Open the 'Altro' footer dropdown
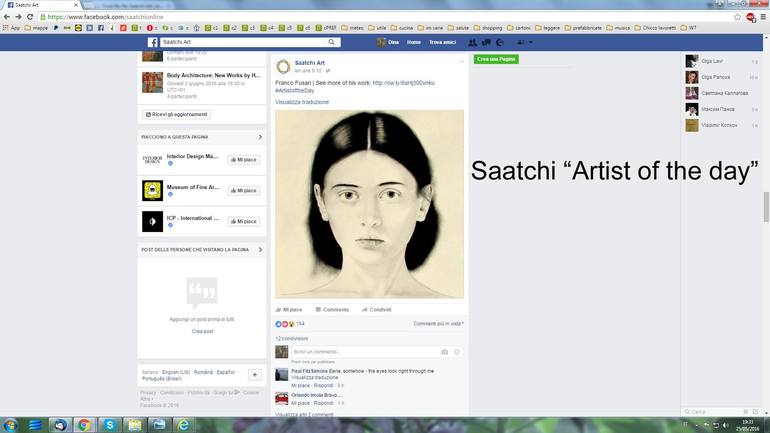This screenshot has height=433, width=770. pos(146,399)
